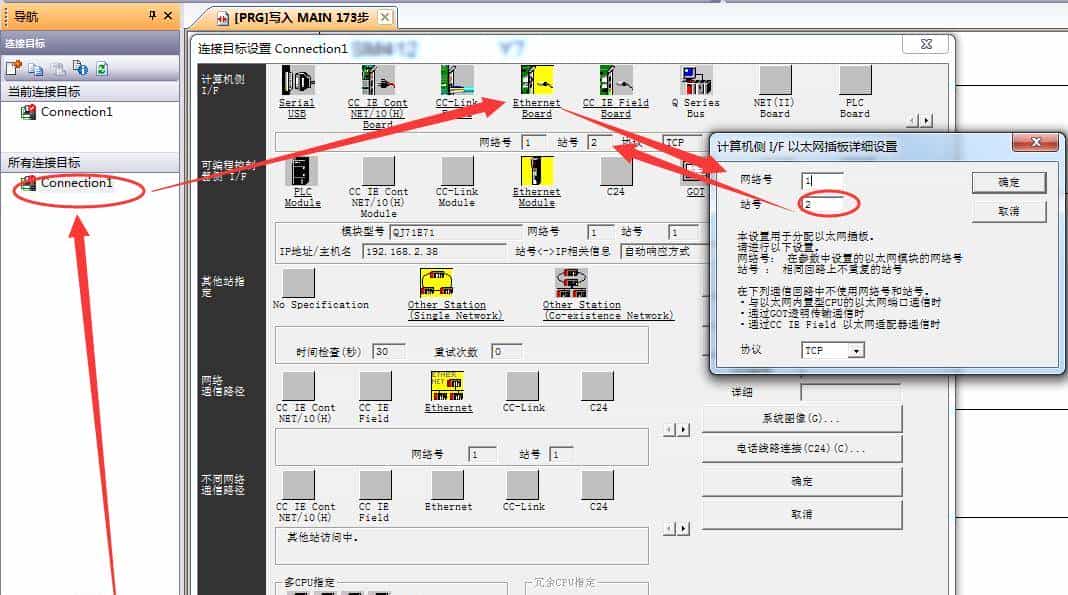The height and width of the screenshot is (595, 1068).
Task: Select the Ethernet icon in network route row
Action: click(447, 385)
